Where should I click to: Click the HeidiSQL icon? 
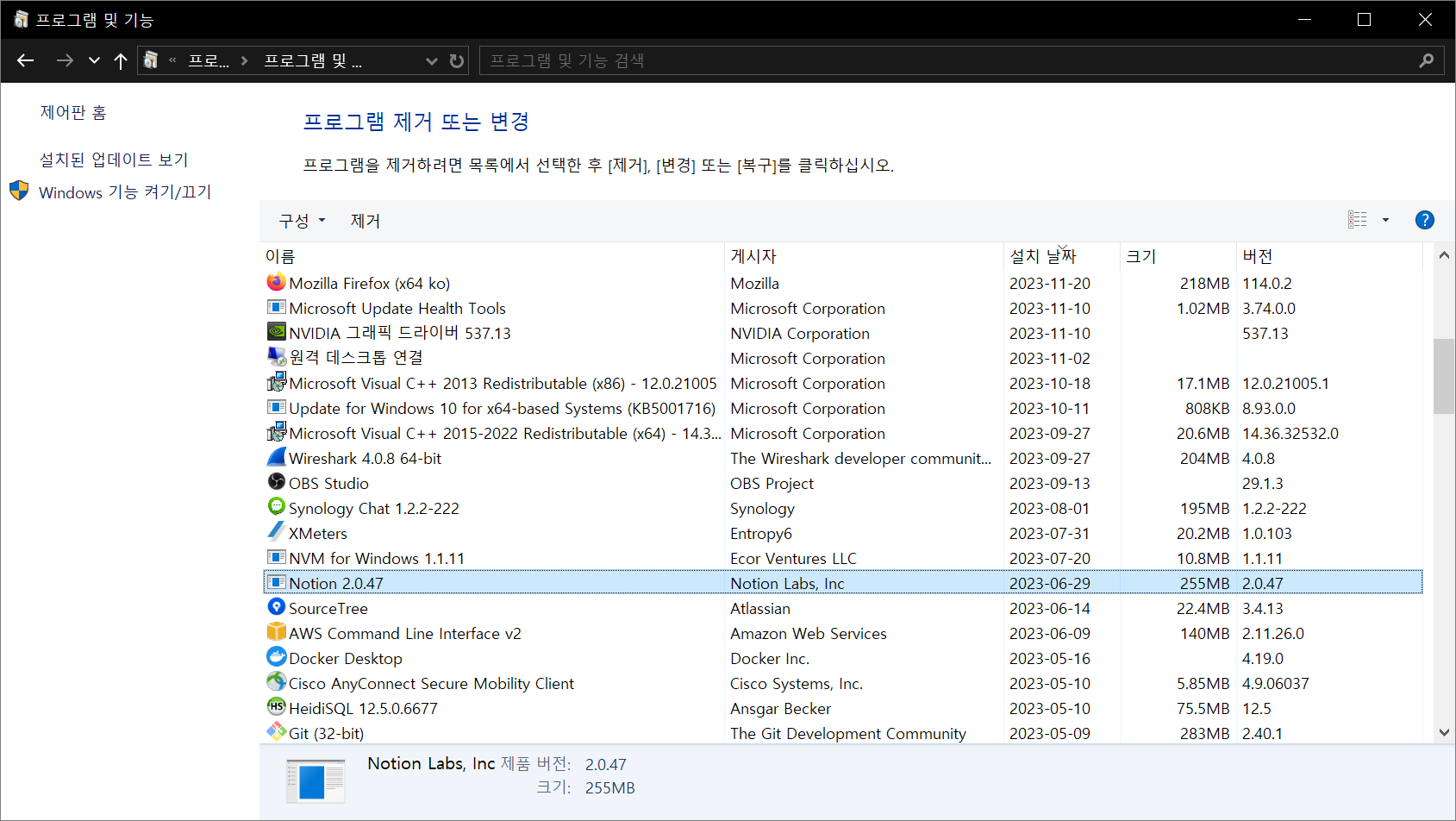pyautogui.click(x=276, y=707)
